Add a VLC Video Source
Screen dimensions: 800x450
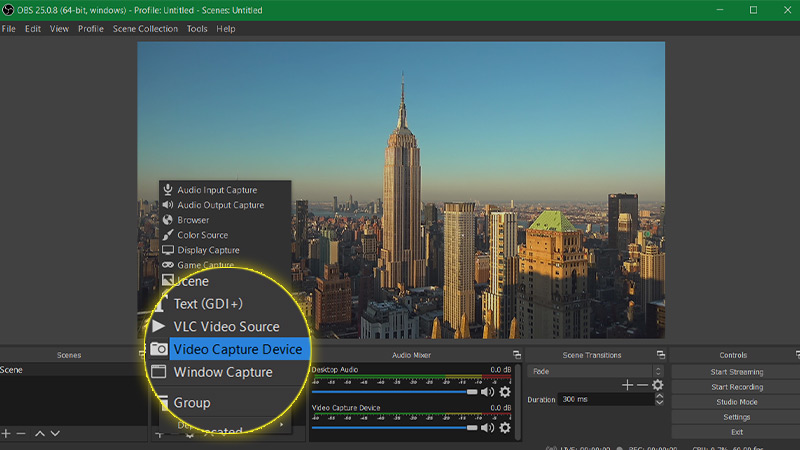point(227,327)
